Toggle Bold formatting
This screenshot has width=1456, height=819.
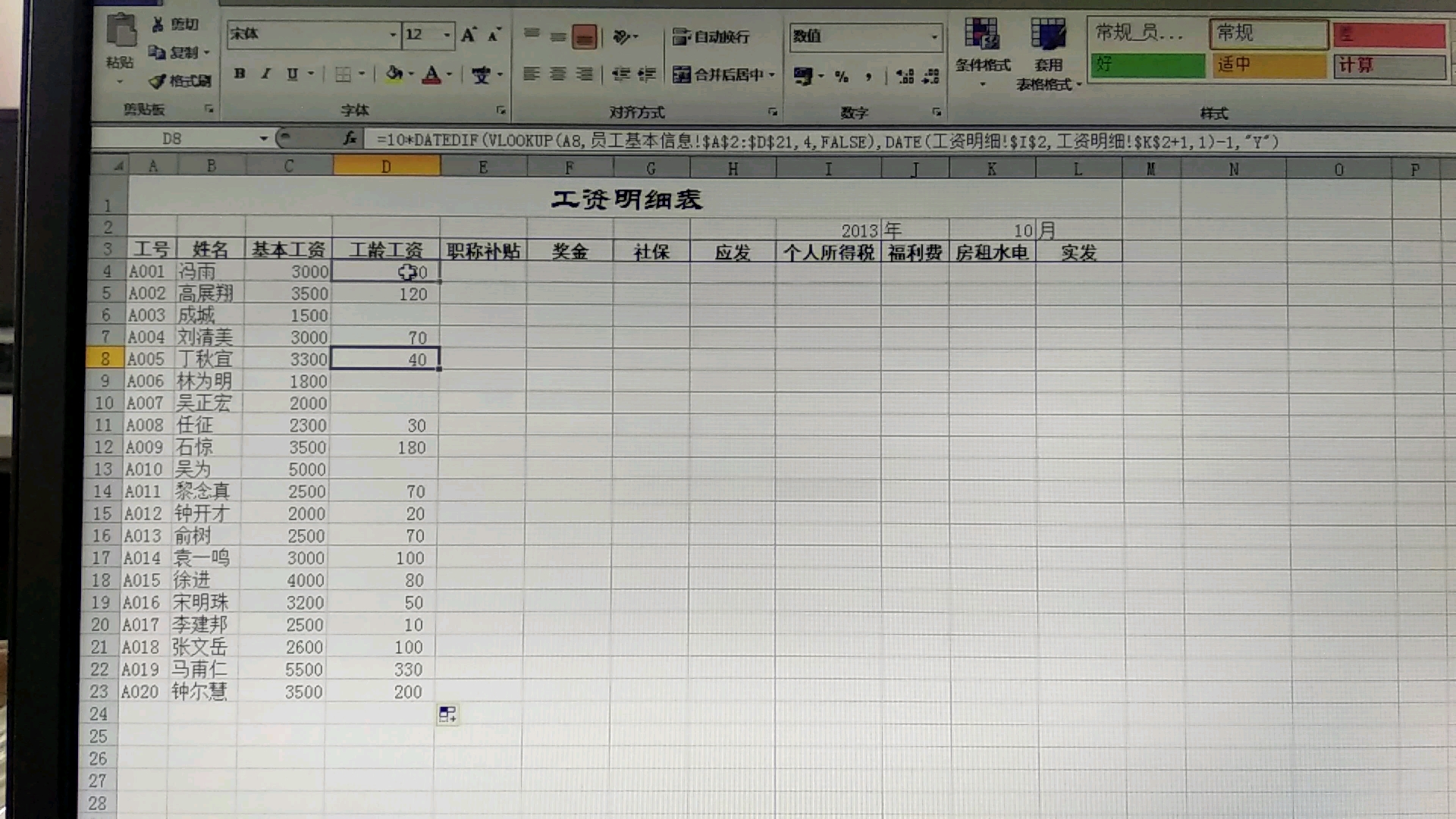[240, 74]
